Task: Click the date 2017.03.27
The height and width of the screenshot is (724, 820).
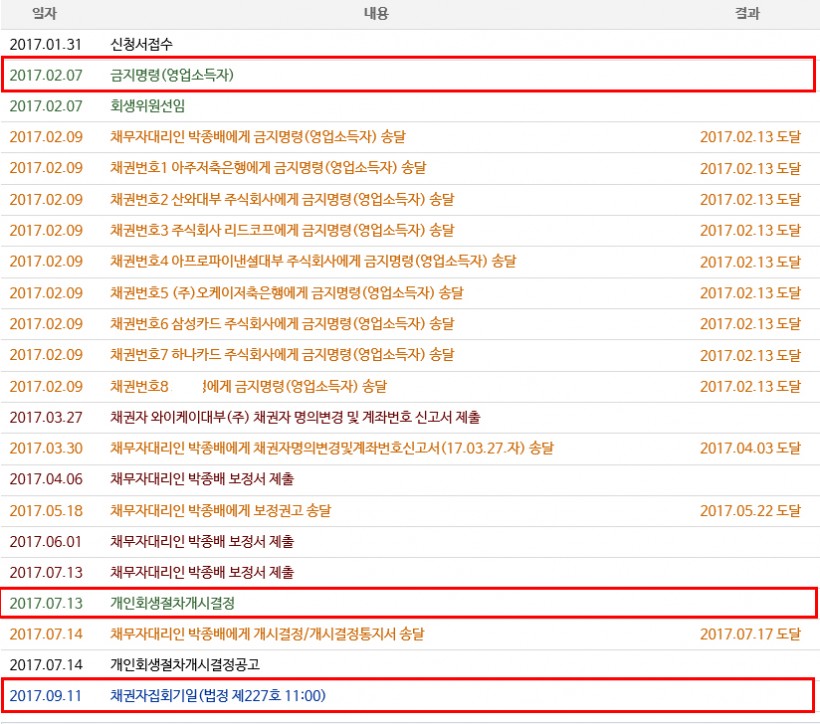Action: click(45, 417)
